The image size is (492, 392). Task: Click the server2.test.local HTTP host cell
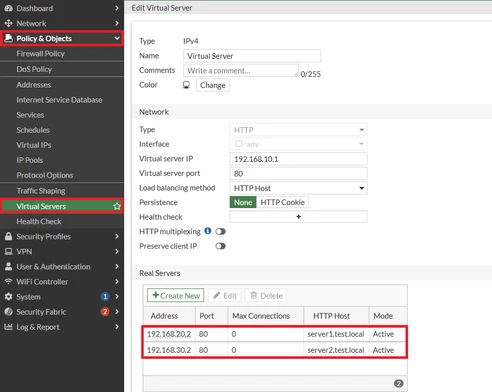(x=336, y=350)
